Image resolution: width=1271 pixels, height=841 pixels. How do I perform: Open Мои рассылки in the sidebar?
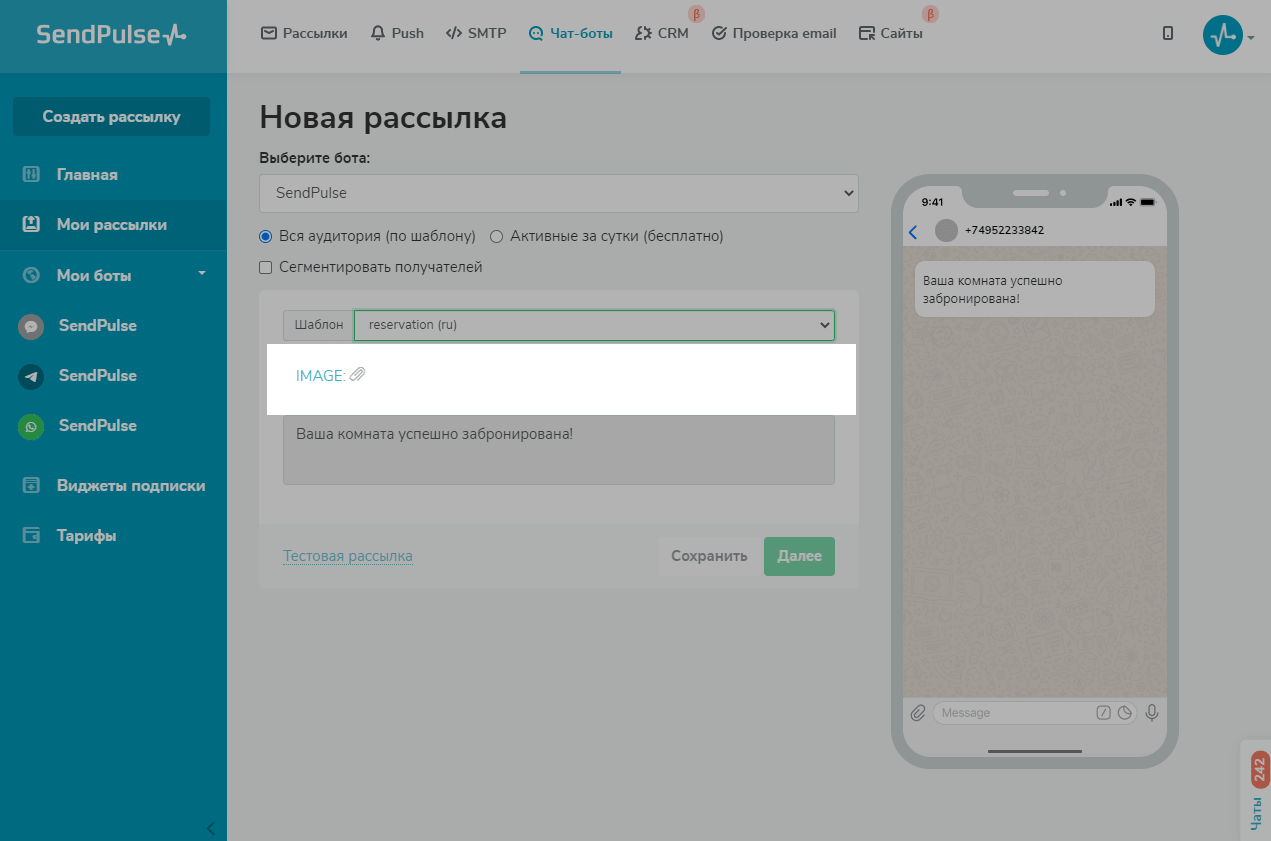[112, 225]
